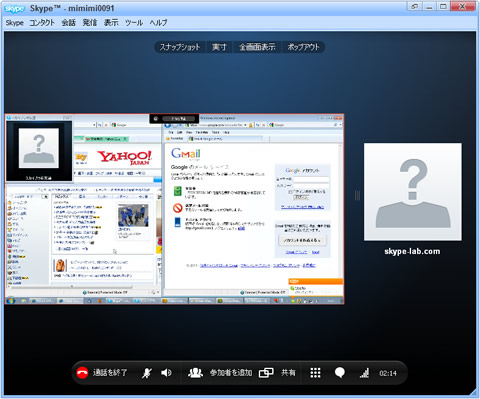
Task: Open the コンタクト menu
Action: click(x=42, y=23)
